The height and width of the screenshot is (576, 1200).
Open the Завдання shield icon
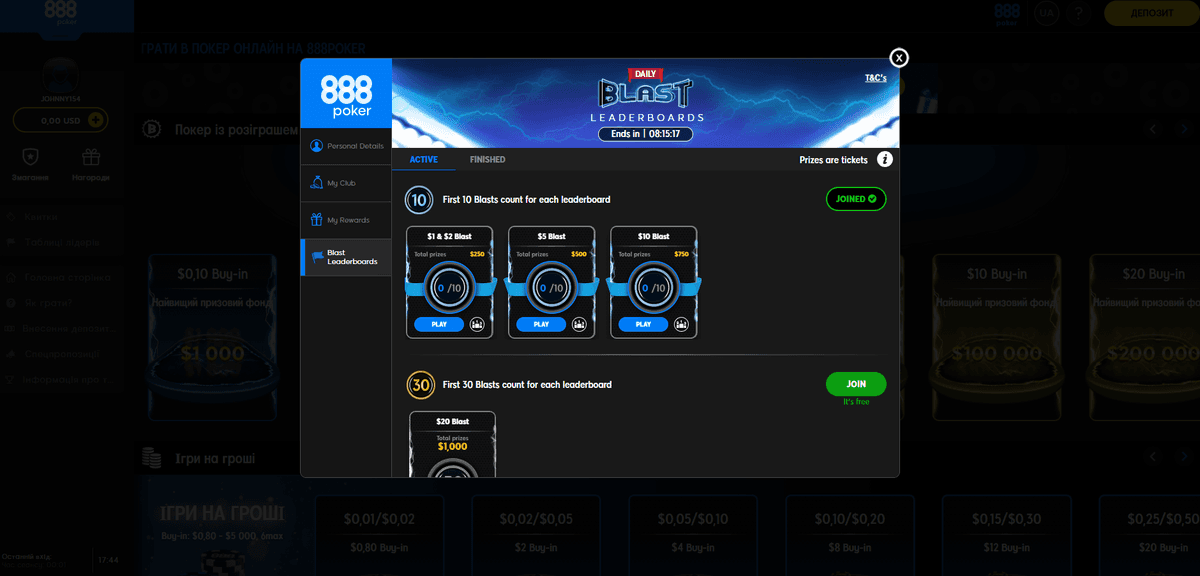coord(30,158)
